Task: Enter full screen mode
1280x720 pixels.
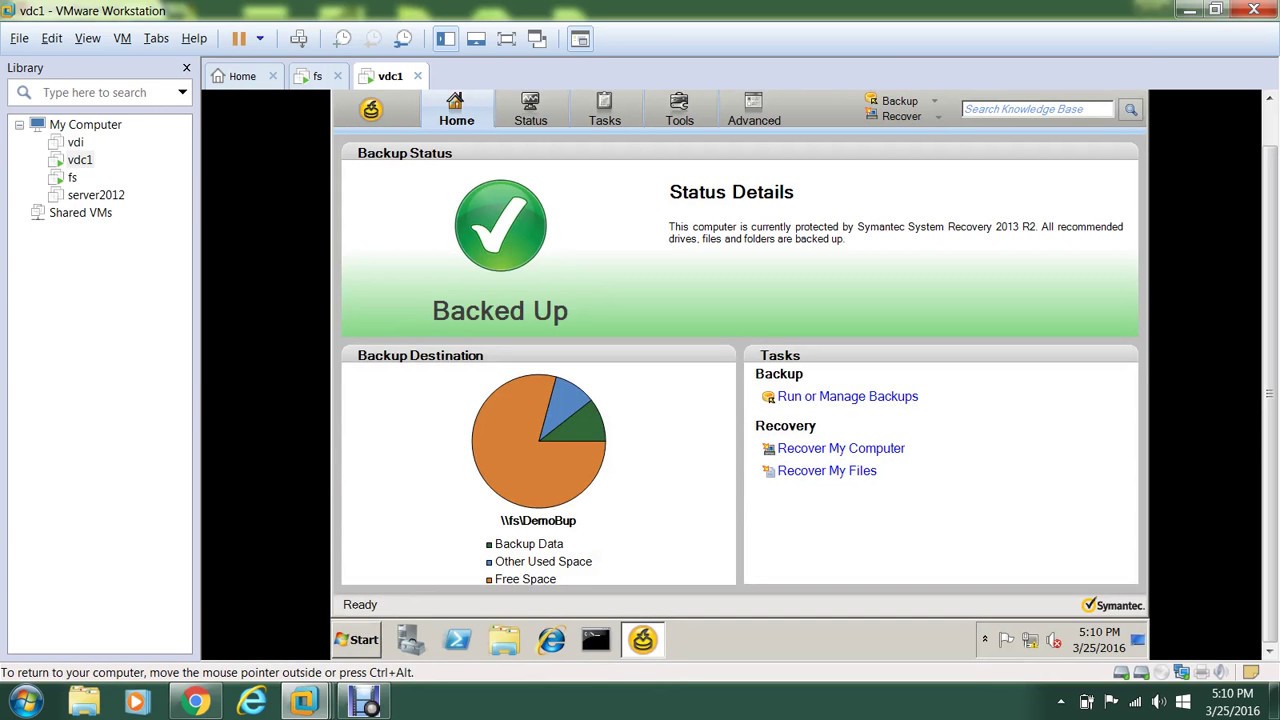Action: pos(506,38)
